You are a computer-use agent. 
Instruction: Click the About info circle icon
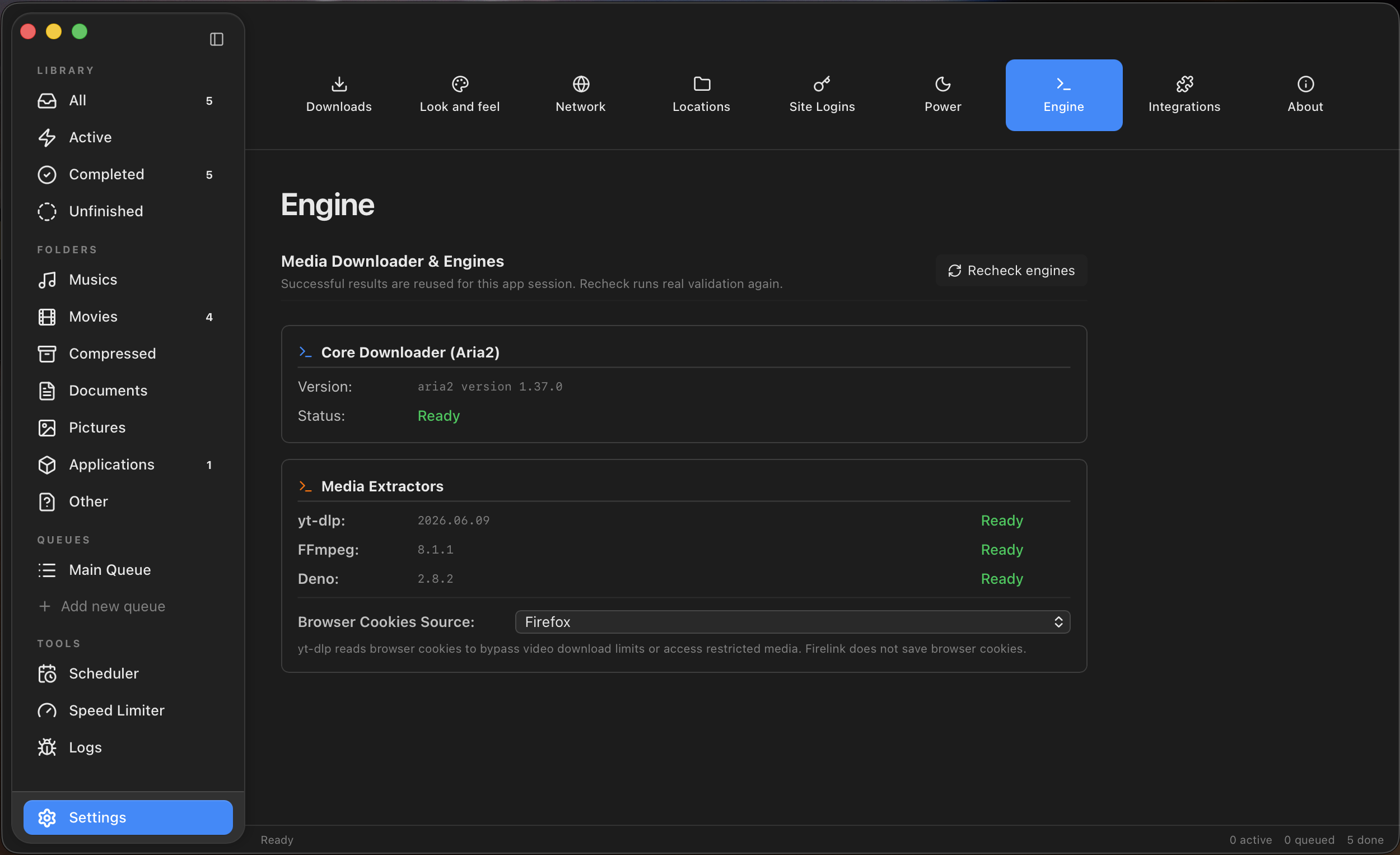(x=1306, y=84)
